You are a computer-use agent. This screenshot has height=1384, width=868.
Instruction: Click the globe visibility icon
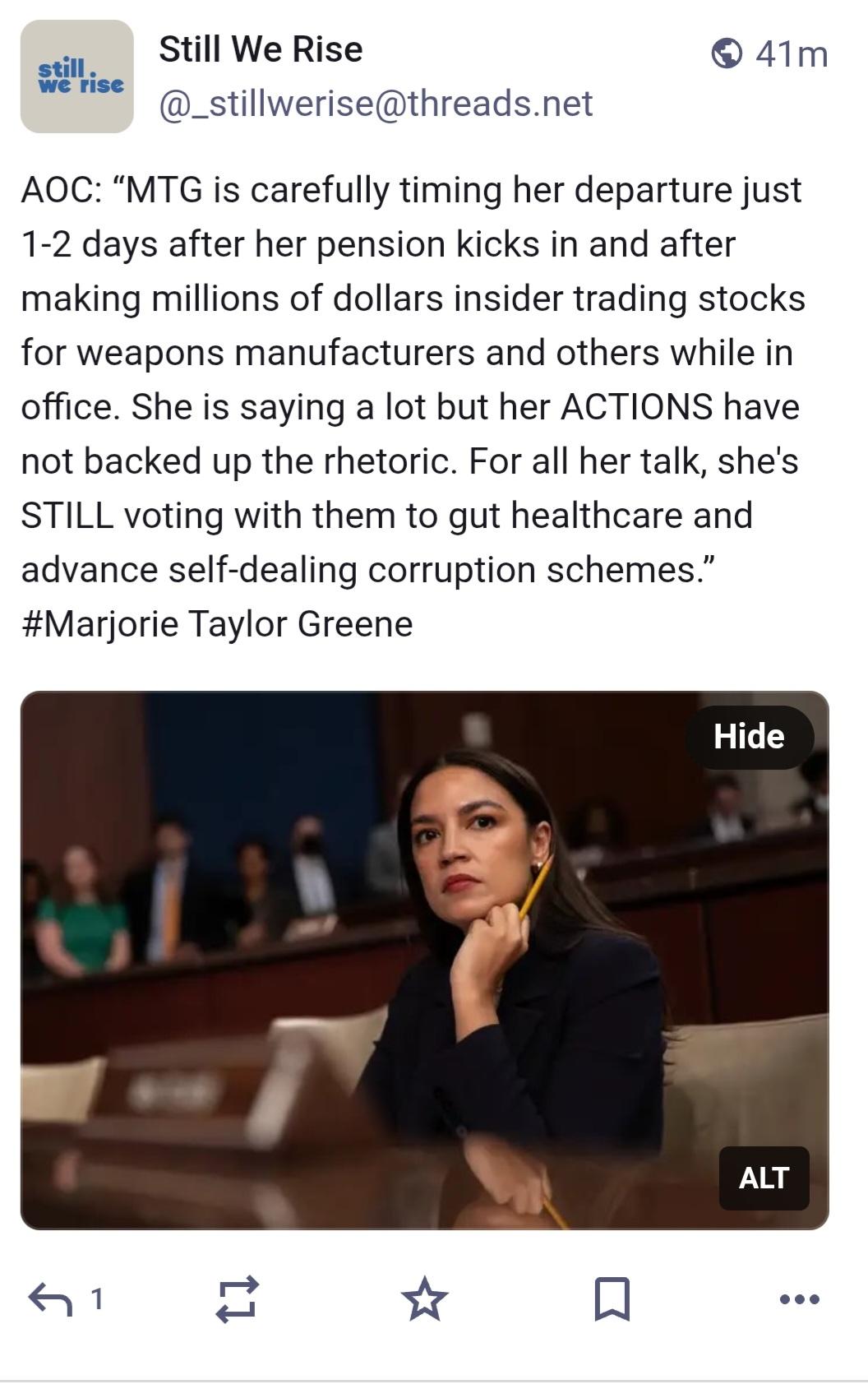click(727, 53)
